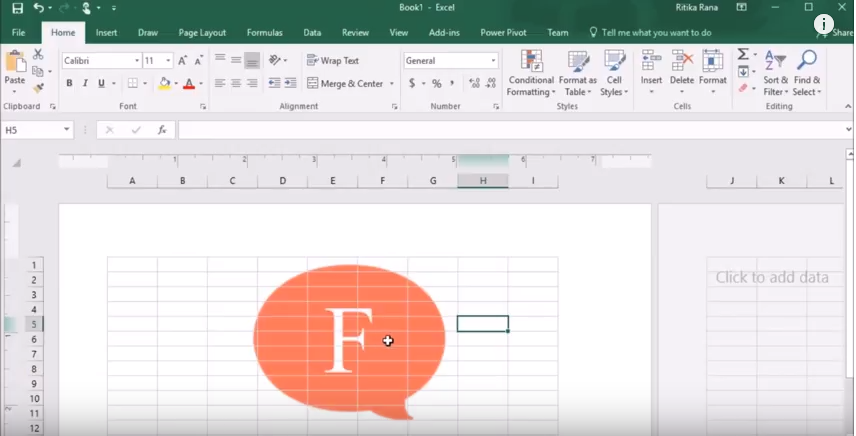Screen dimensions: 856x436
Task: Switch to the Page Layout tab
Action: tap(202, 33)
